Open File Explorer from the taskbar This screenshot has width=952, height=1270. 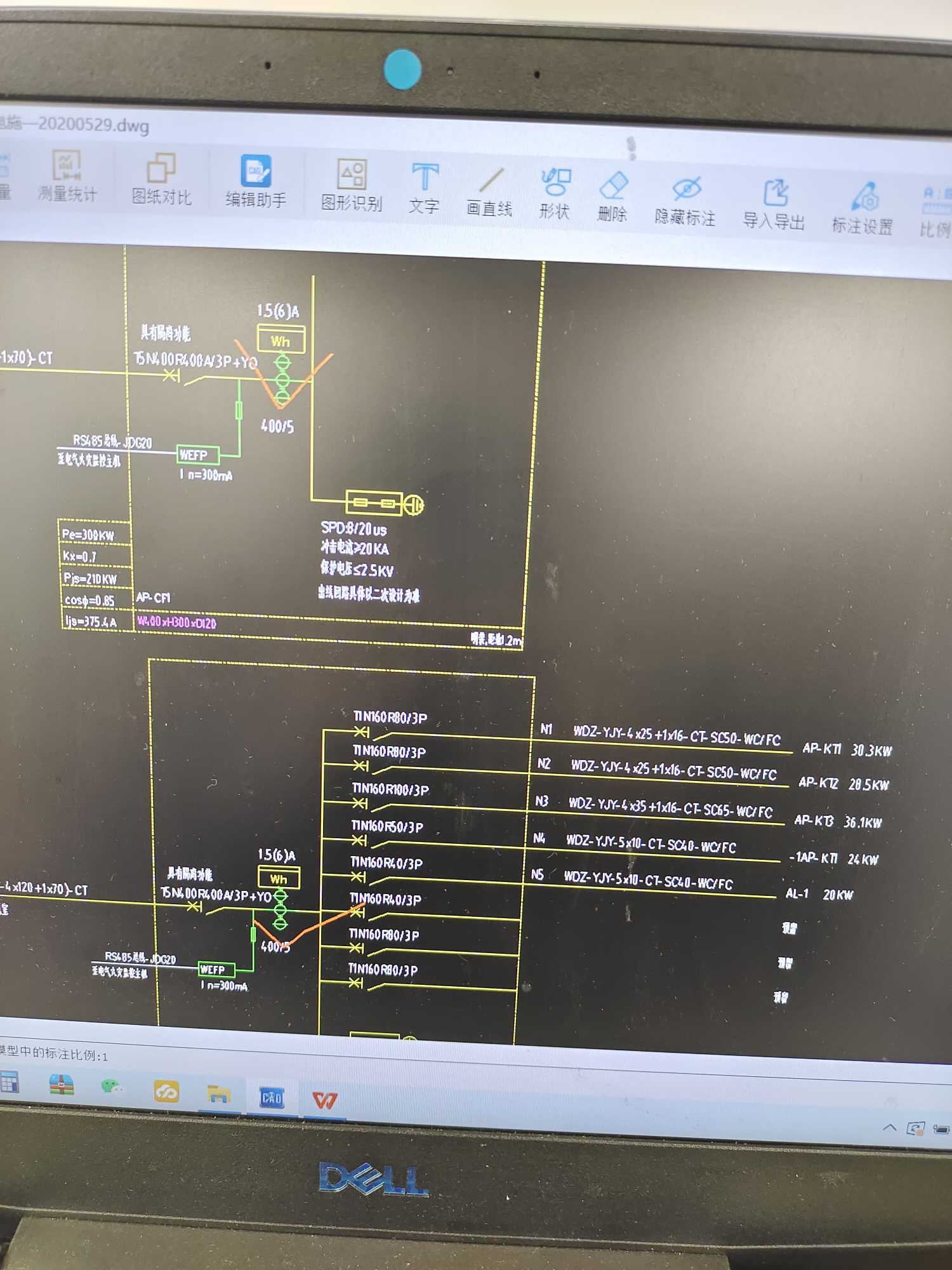point(218,1095)
